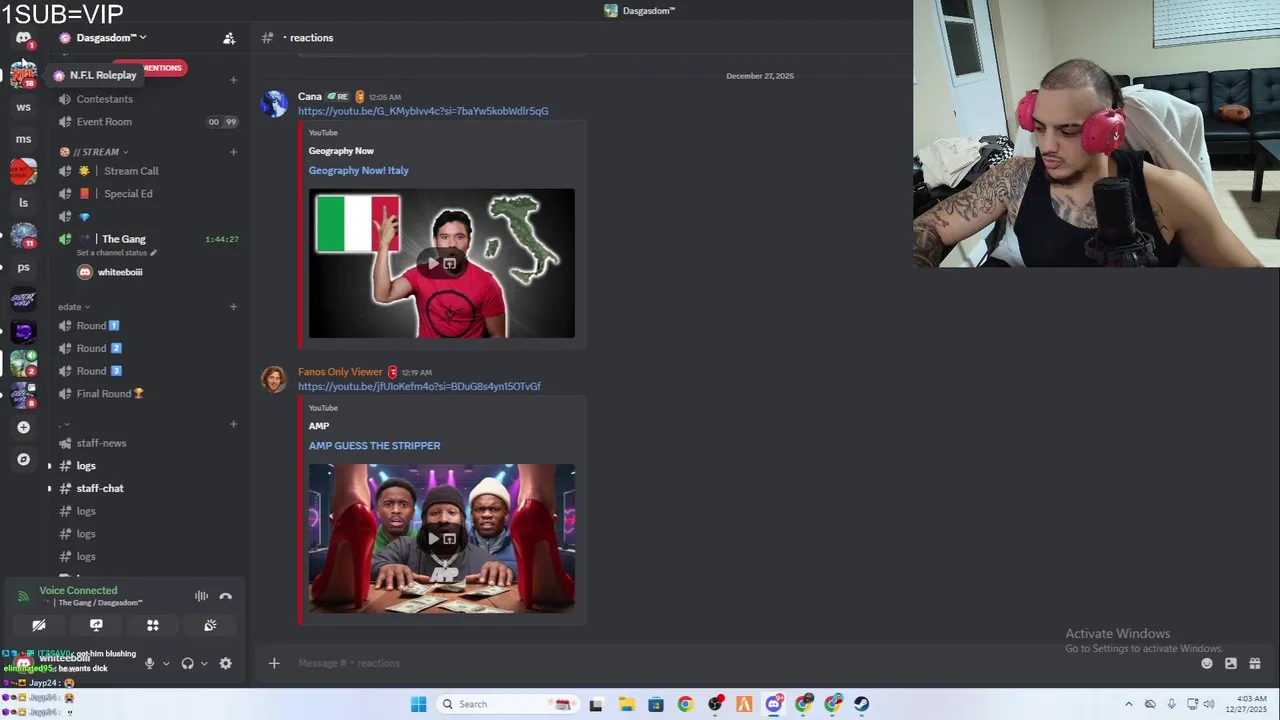Deafen with the headphones icon
The width and height of the screenshot is (1280, 720).
click(187, 663)
